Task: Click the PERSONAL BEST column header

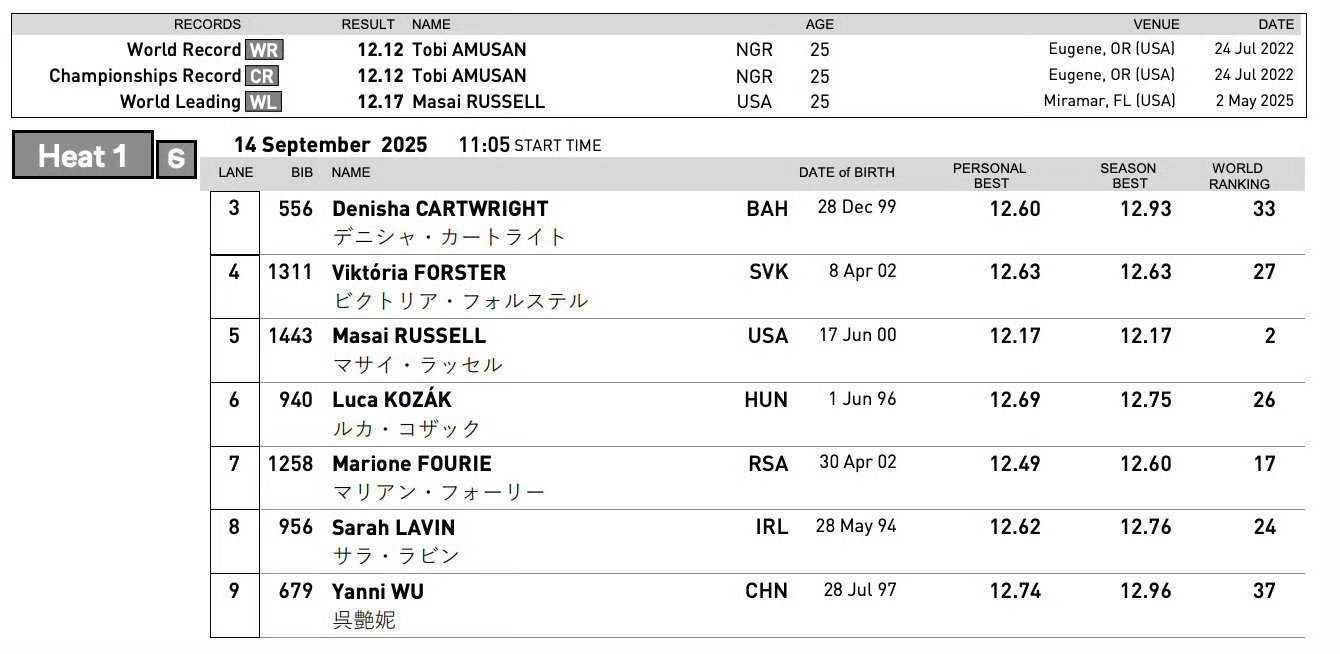Action: (989, 176)
